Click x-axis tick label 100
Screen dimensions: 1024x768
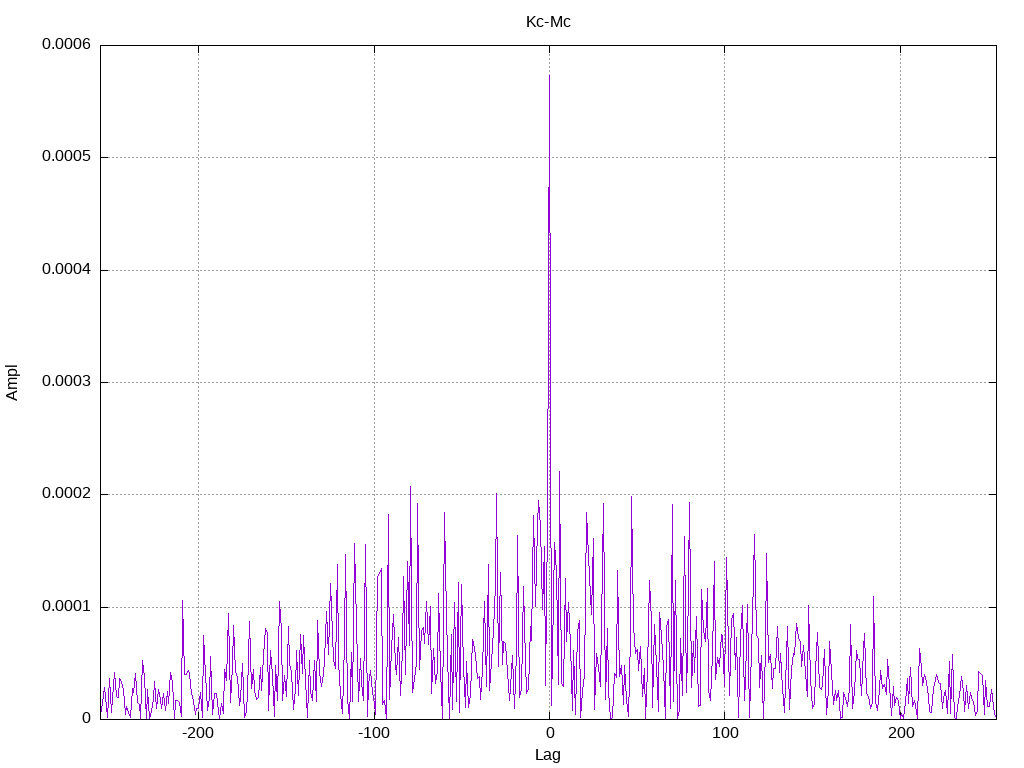tap(725, 733)
